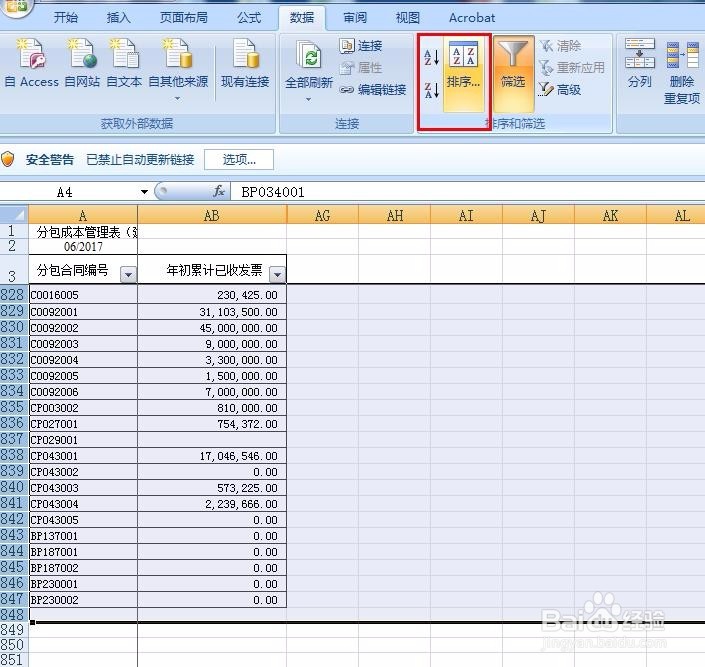
Task: Switch to 公式 tab
Action: 249,18
